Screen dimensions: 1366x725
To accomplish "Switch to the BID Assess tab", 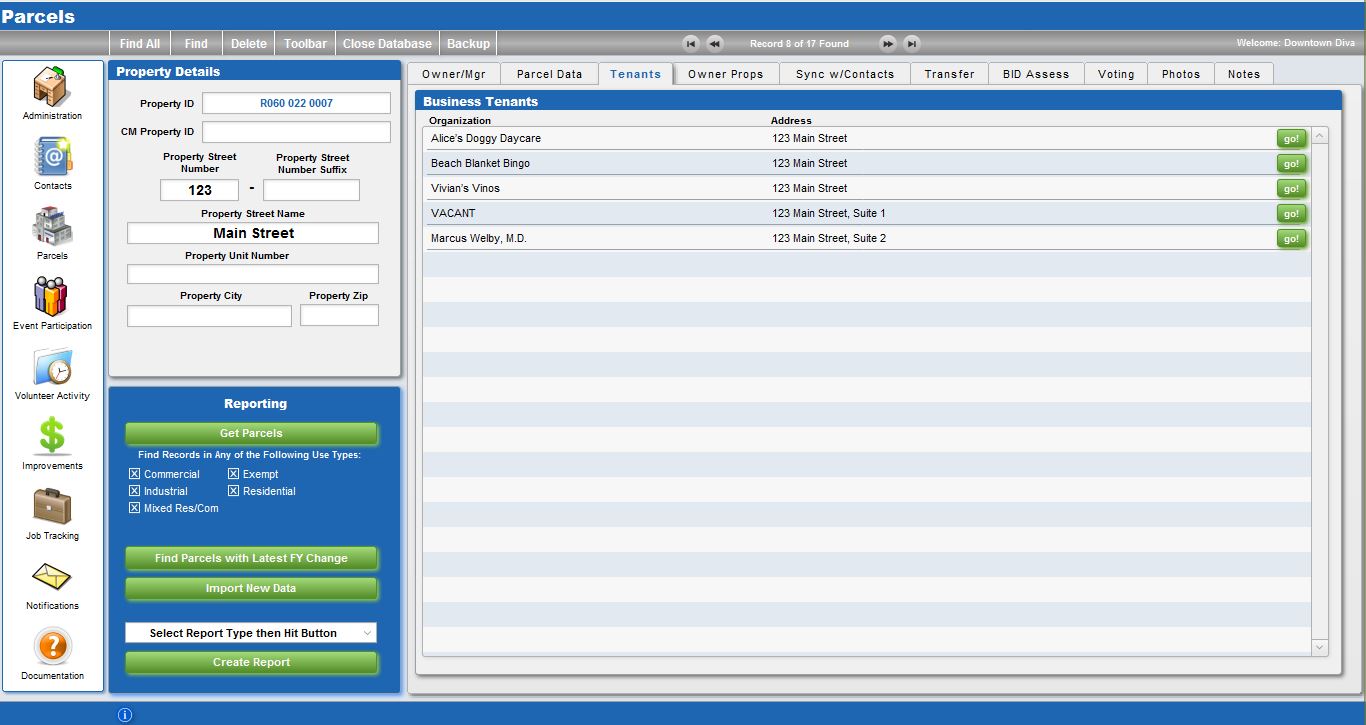I will click(x=1035, y=74).
